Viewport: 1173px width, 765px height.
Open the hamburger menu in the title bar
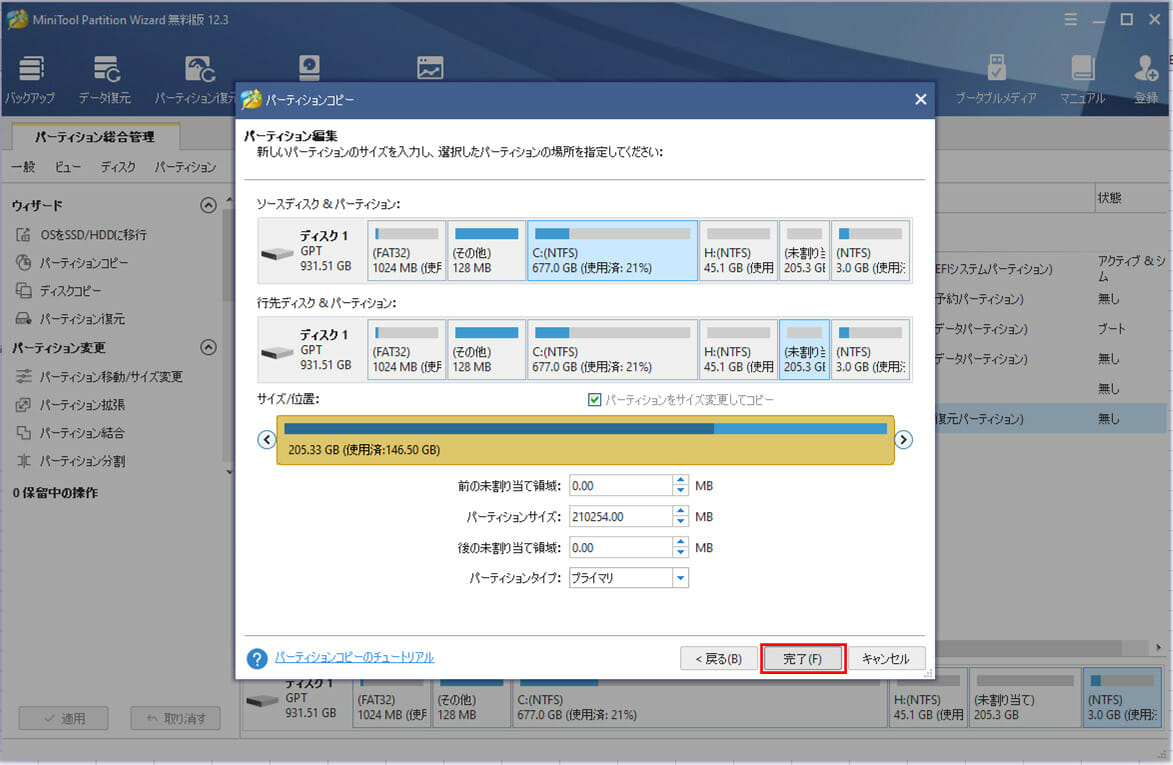click(1071, 19)
